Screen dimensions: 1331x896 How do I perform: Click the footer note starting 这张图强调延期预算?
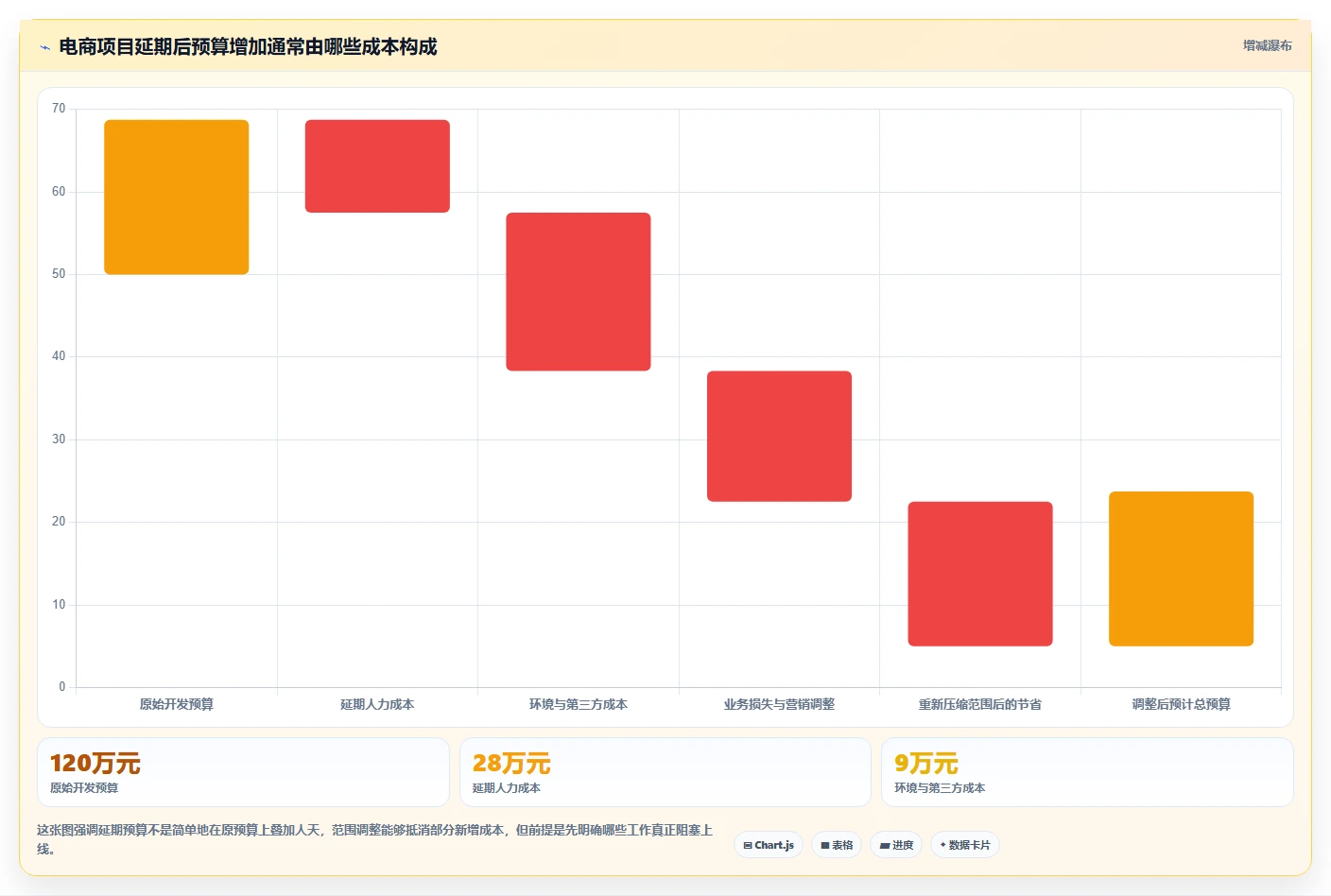(x=374, y=839)
